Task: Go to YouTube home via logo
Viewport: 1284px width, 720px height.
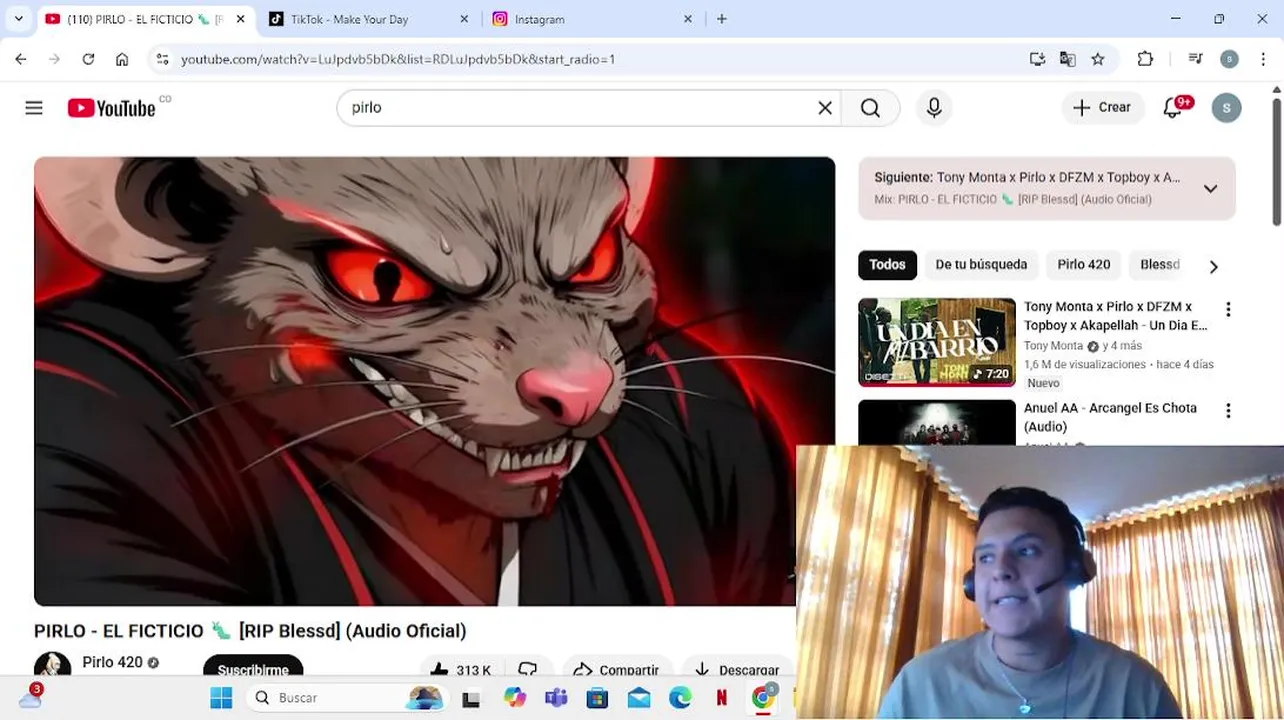Action: (x=111, y=108)
